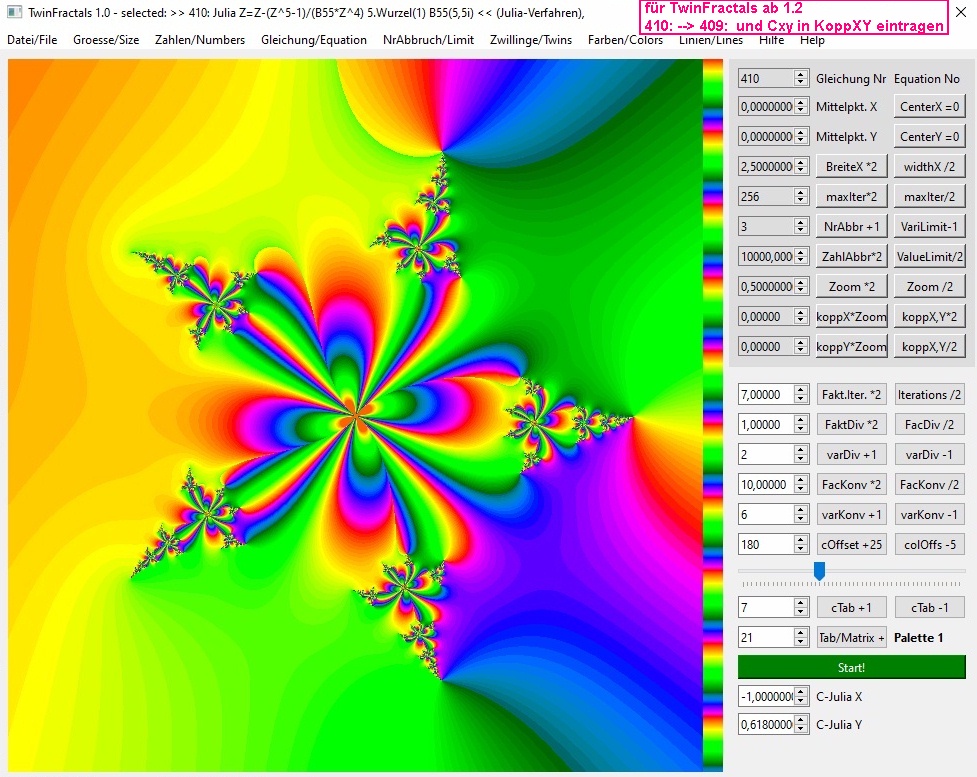Screen dimensions: 977x777
Task: Click the NrAbbr +1 button
Action: click(851, 226)
